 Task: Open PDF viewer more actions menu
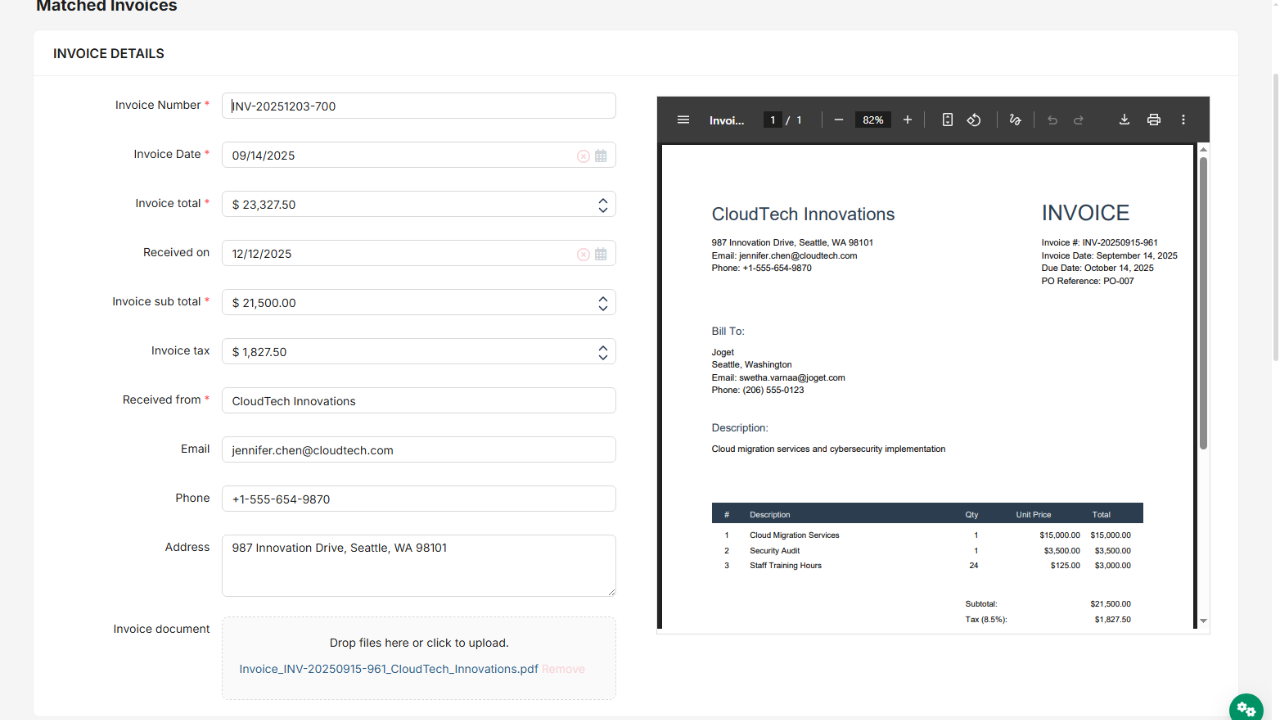coord(1183,120)
